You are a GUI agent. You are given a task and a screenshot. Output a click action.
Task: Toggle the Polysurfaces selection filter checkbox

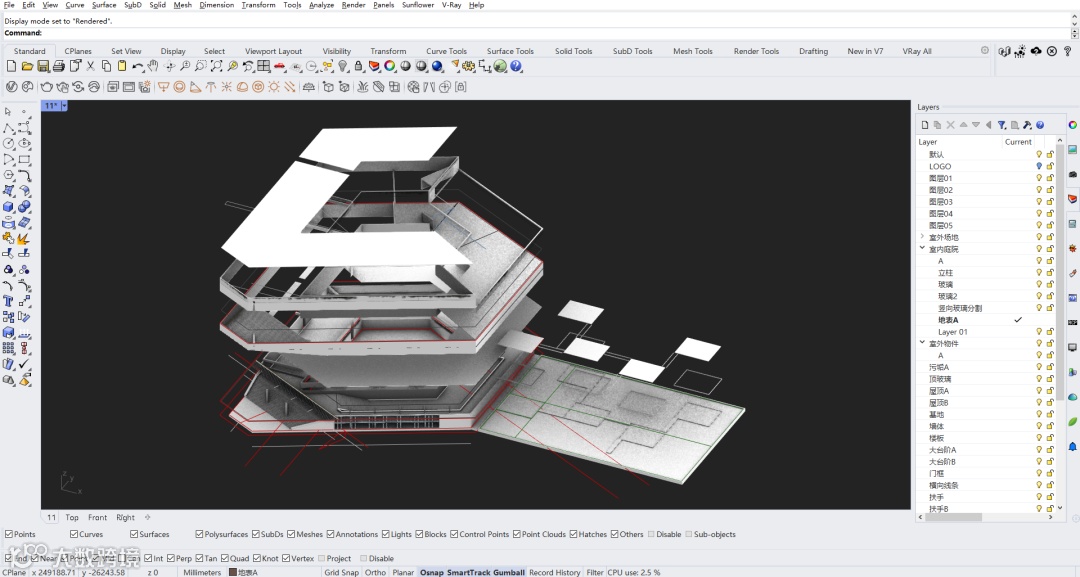coord(198,534)
